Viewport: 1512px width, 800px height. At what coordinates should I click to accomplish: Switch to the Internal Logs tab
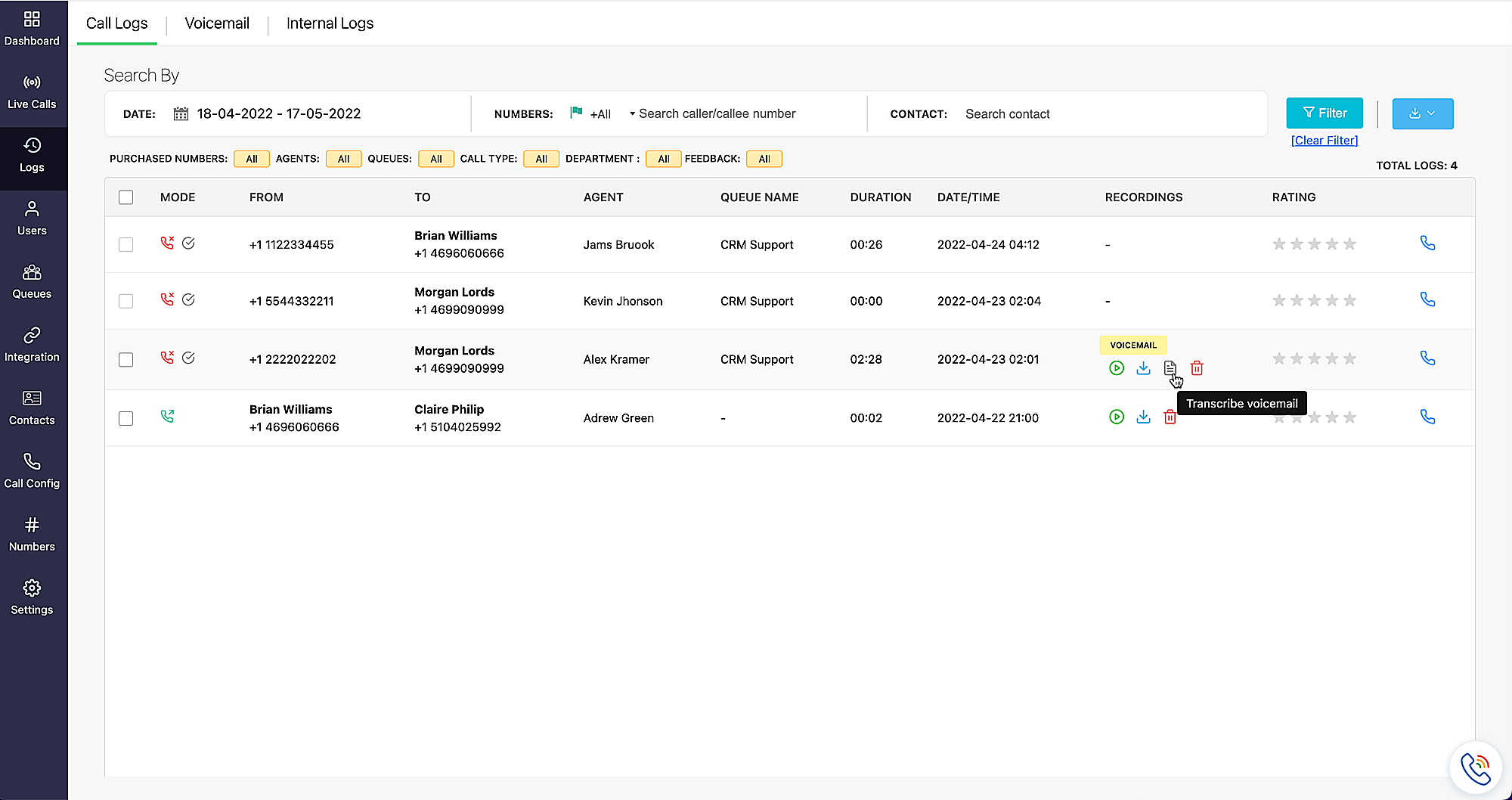[x=330, y=23]
